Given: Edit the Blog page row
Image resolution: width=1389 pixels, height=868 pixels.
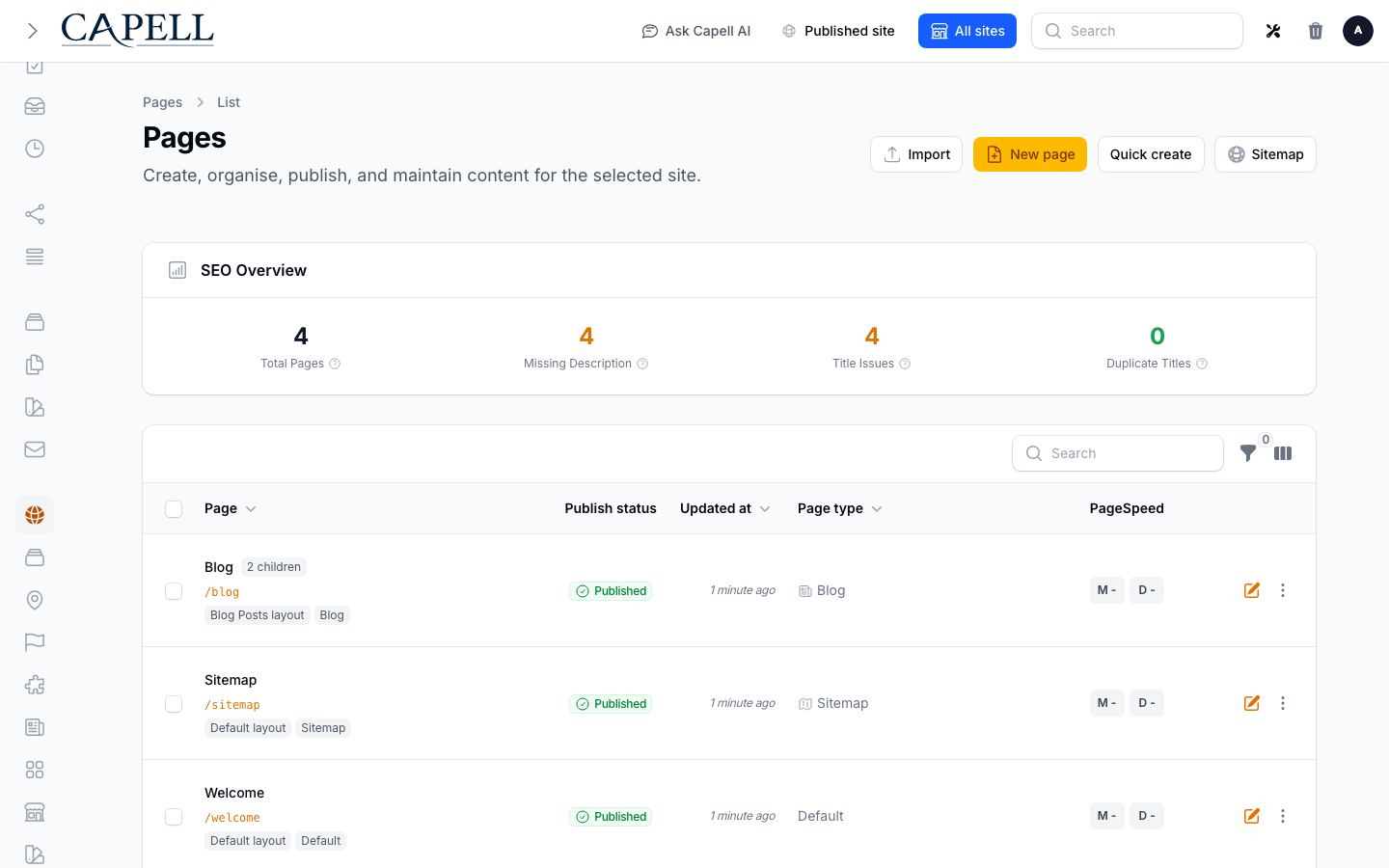Looking at the screenshot, I should (1252, 590).
